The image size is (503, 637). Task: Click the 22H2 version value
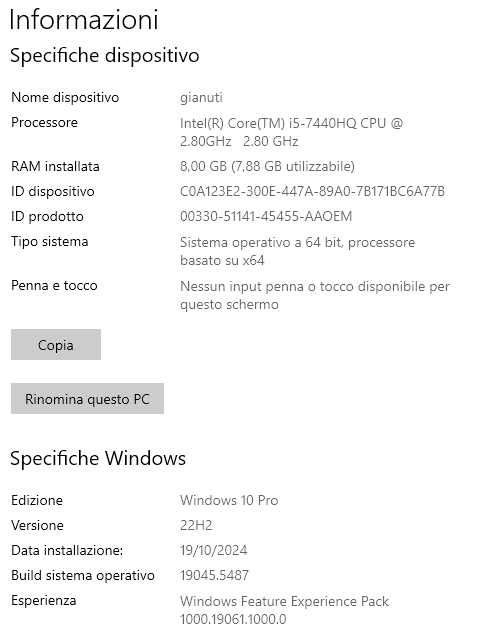click(x=196, y=525)
